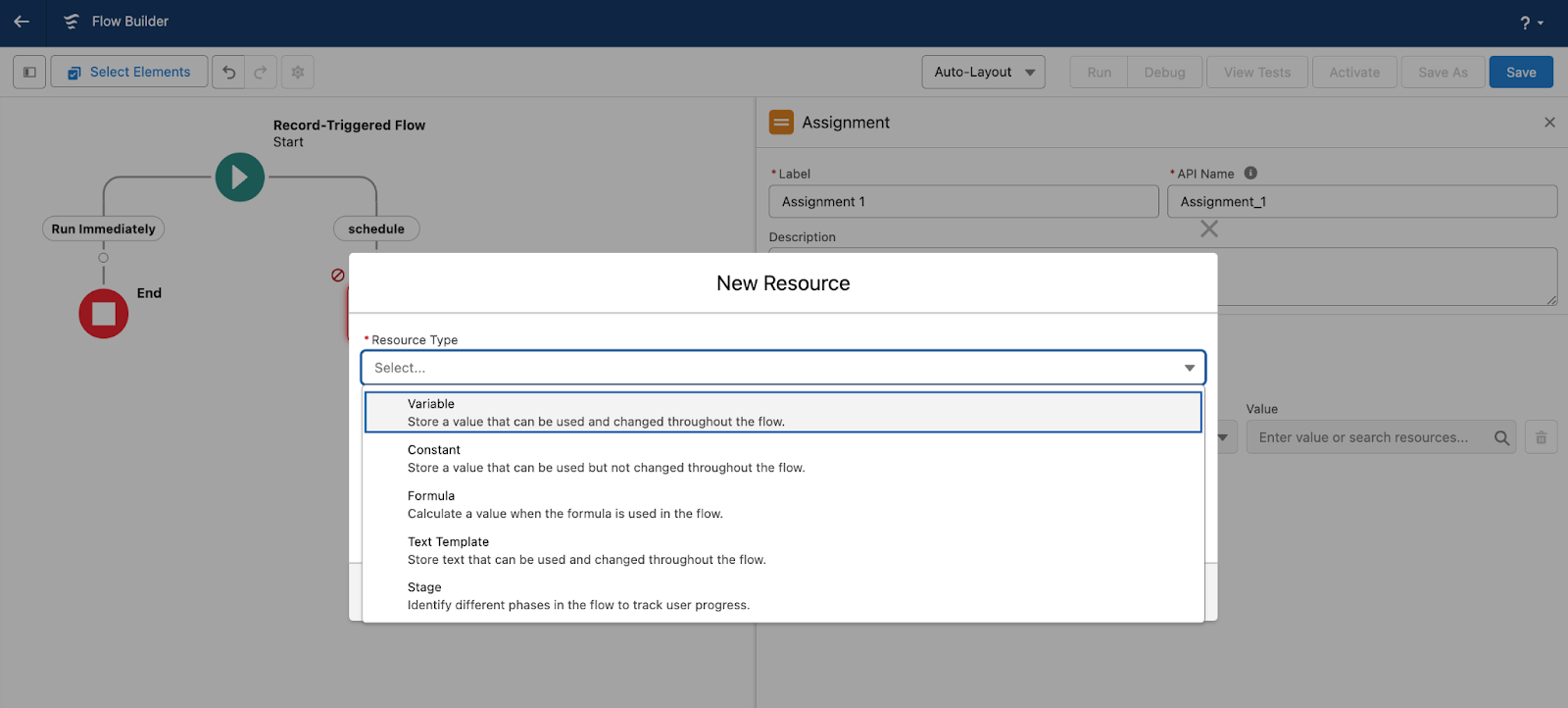
Task: Click the Activate button
Action: click(1354, 72)
